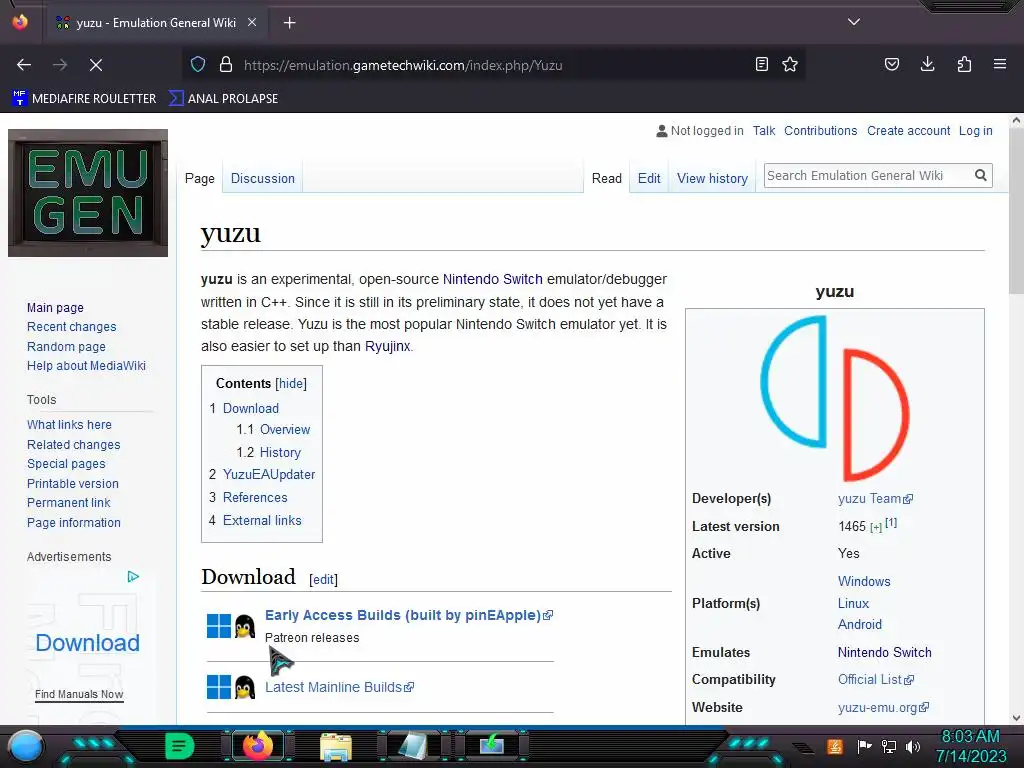Screen dimensions: 1024x768
Task: Click Printable version in Tools
Action: pos(72,483)
